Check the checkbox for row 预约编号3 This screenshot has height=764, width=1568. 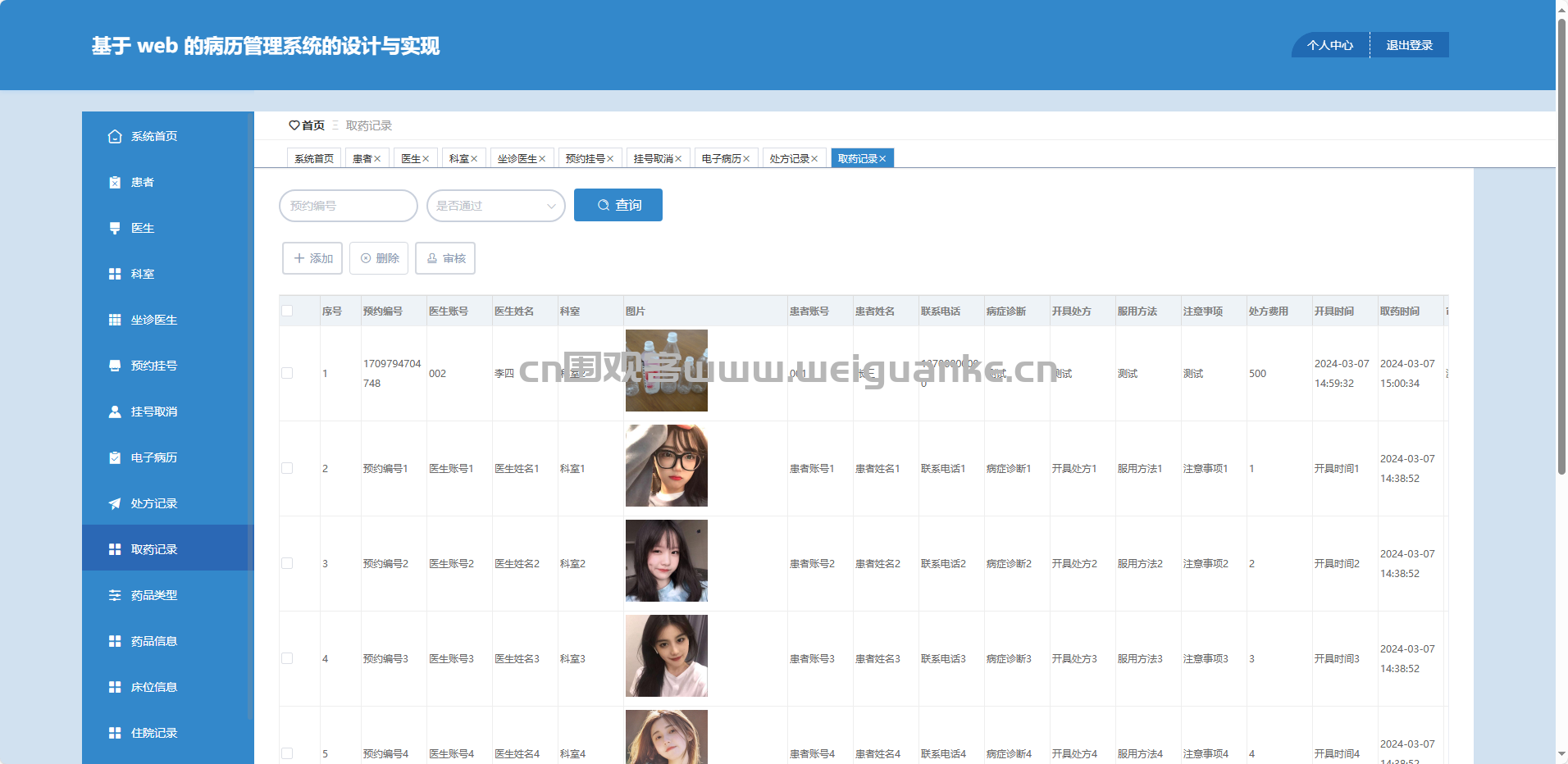point(287,658)
